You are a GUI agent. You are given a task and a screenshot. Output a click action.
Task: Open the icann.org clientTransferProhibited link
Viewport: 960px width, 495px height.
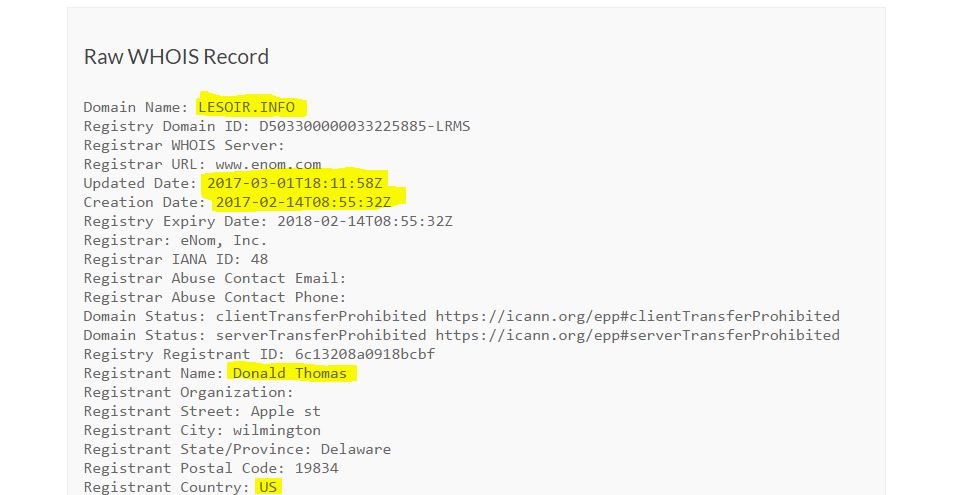click(x=637, y=316)
